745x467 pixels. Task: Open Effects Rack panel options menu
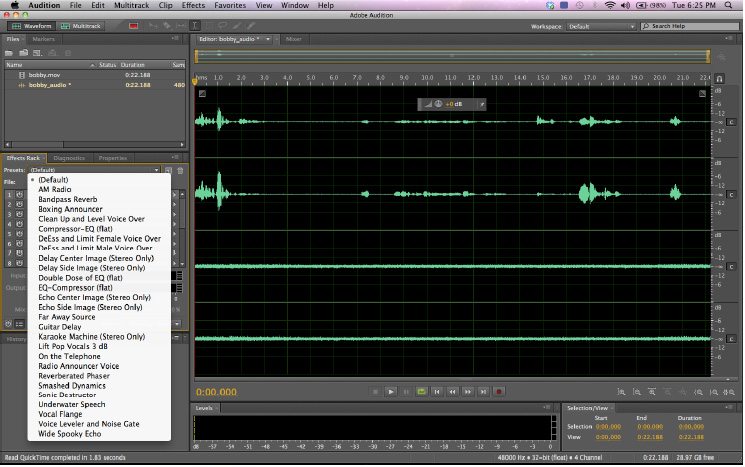click(x=175, y=157)
